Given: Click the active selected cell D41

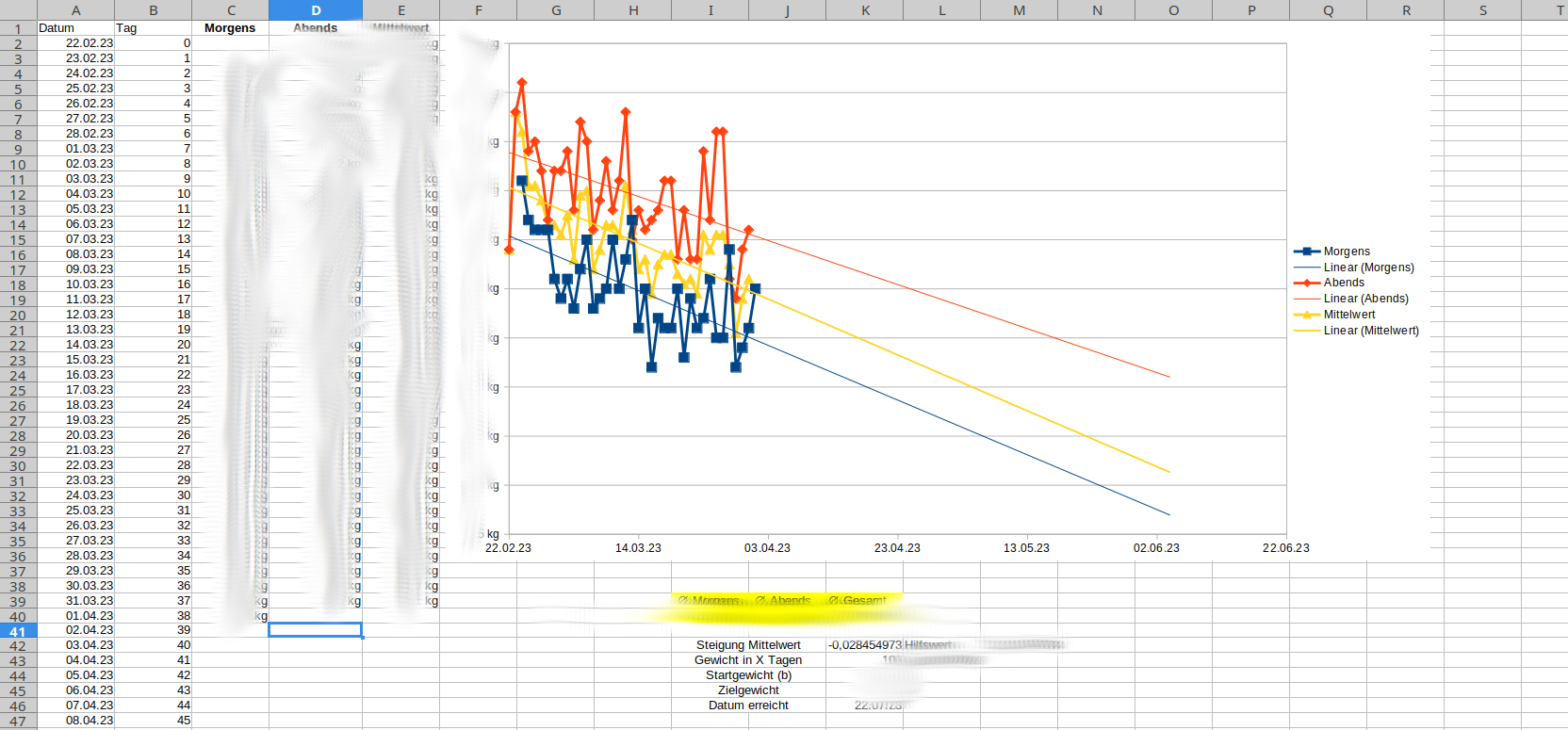Looking at the screenshot, I should pyautogui.click(x=316, y=630).
